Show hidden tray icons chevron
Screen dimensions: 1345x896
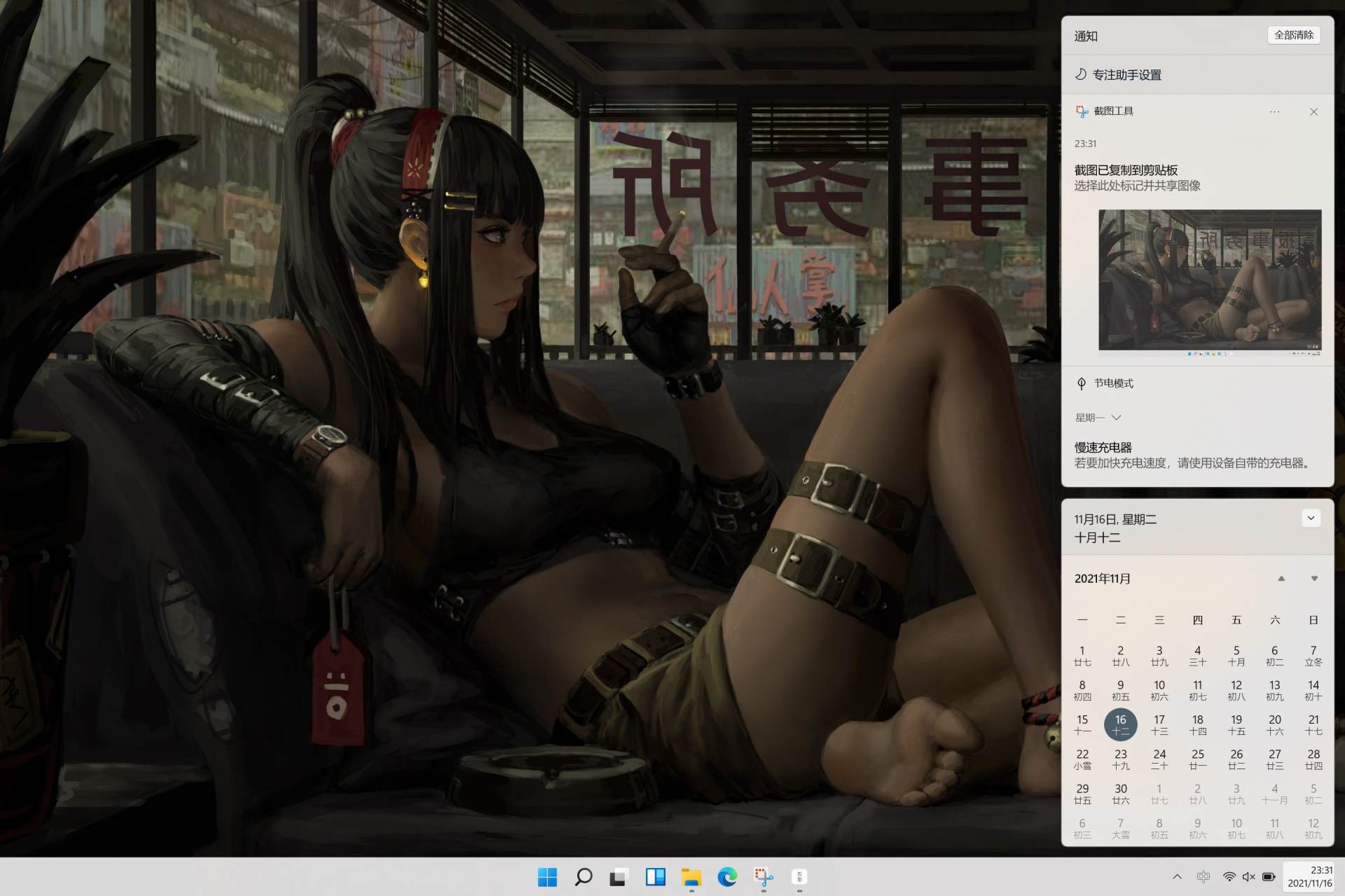(1177, 876)
